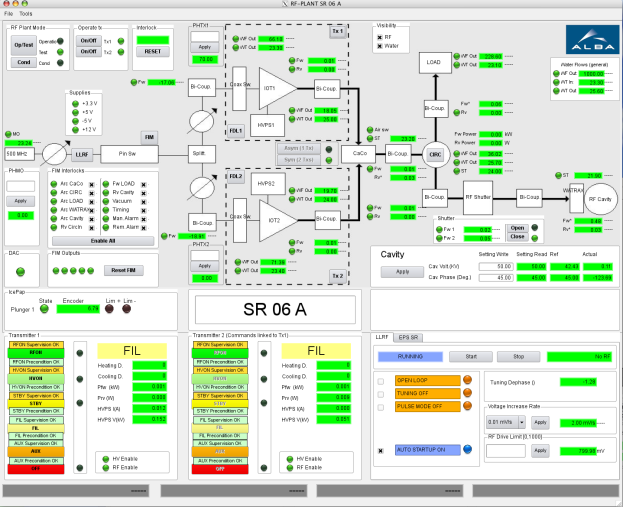The image size is (623, 507).
Task: Toggle the AUTO STARTUP ON checkbox
Action: point(379,450)
